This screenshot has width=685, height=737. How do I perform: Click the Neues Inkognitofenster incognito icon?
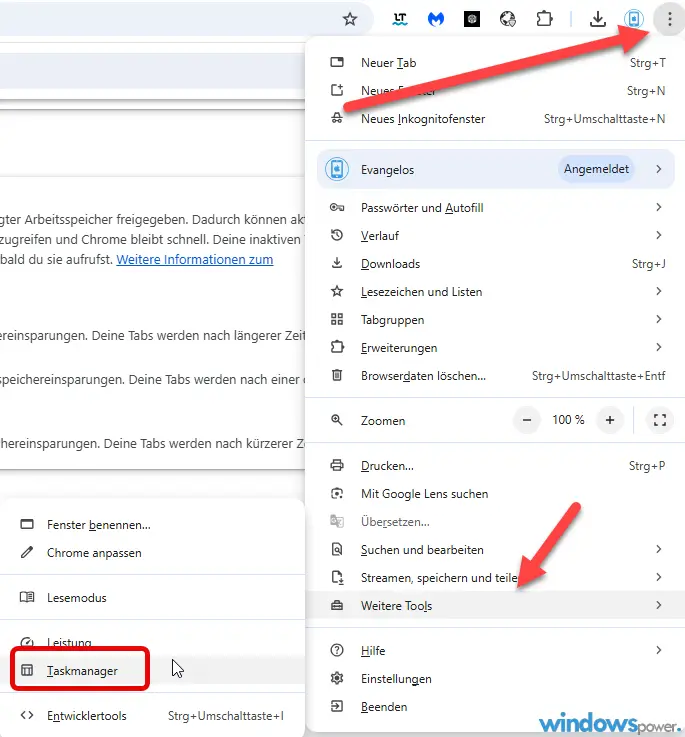pos(337,118)
